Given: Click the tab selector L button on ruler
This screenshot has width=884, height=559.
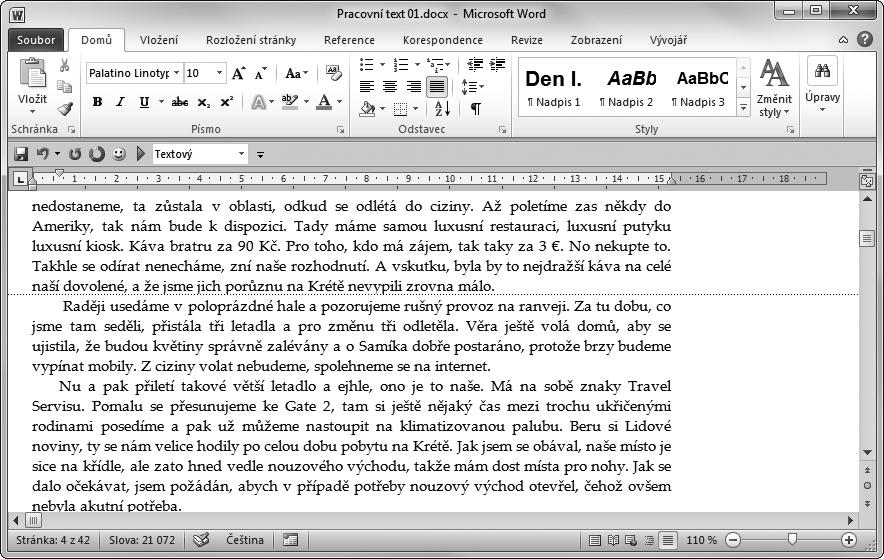Looking at the screenshot, I should coord(20,180).
